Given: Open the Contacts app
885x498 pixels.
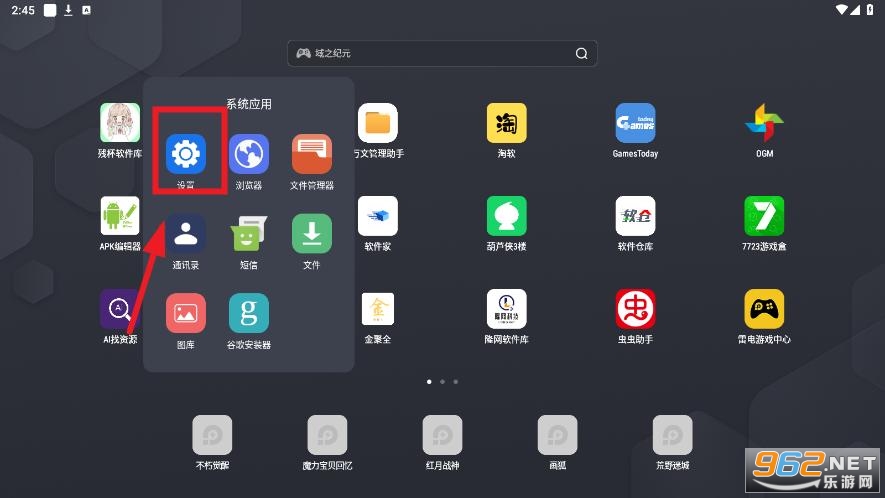Looking at the screenshot, I should click(186, 233).
